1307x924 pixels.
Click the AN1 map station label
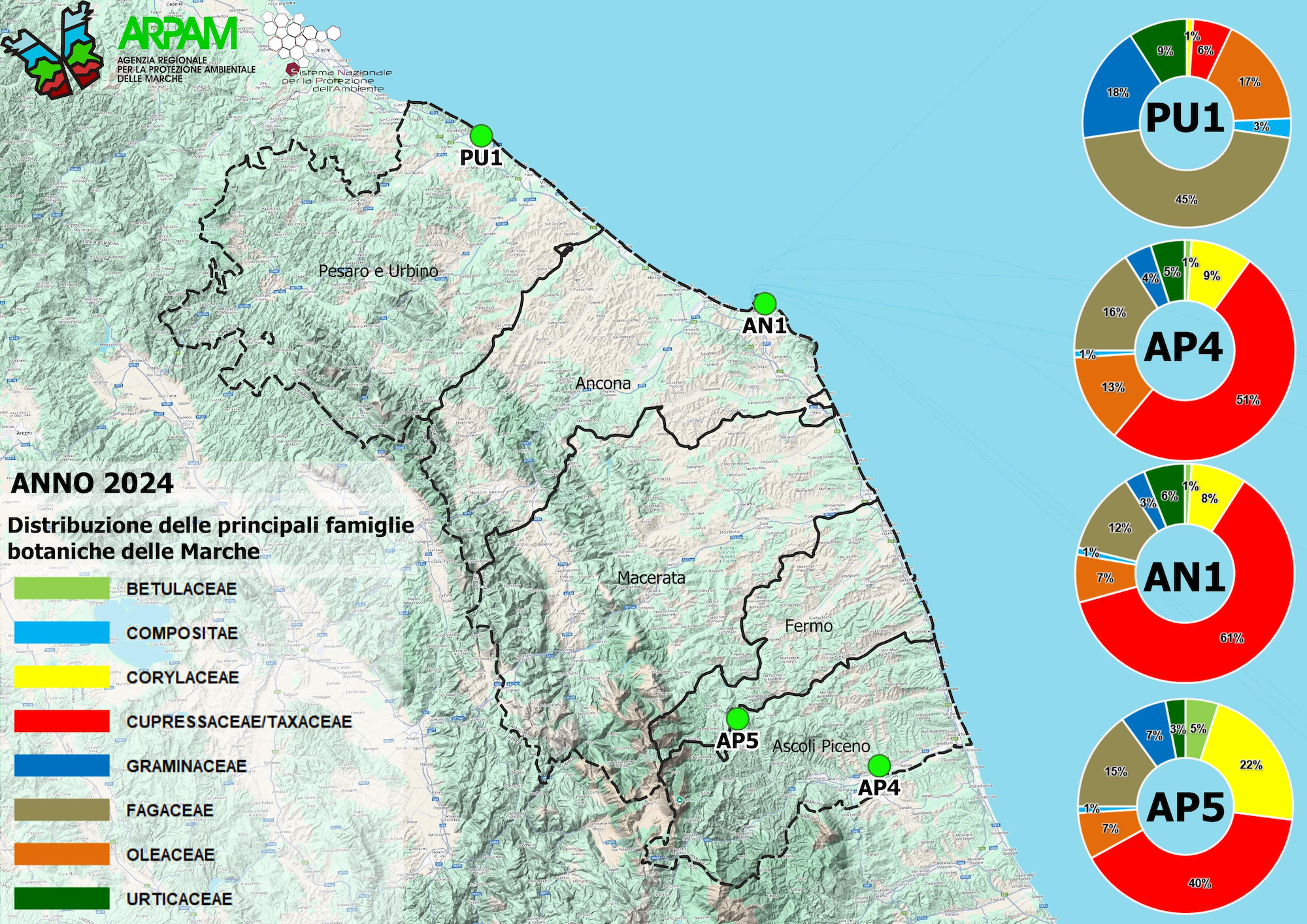coord(765,325)
